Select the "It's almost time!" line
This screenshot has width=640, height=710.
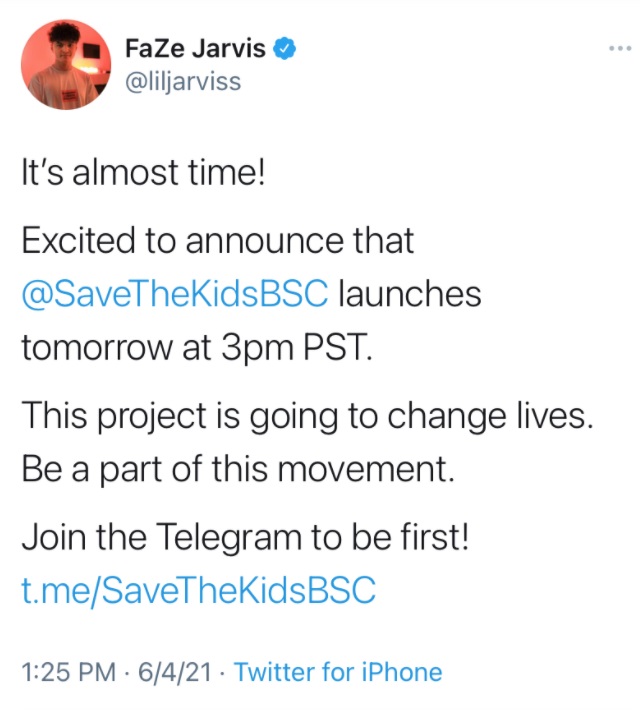(x=143, y=173)
